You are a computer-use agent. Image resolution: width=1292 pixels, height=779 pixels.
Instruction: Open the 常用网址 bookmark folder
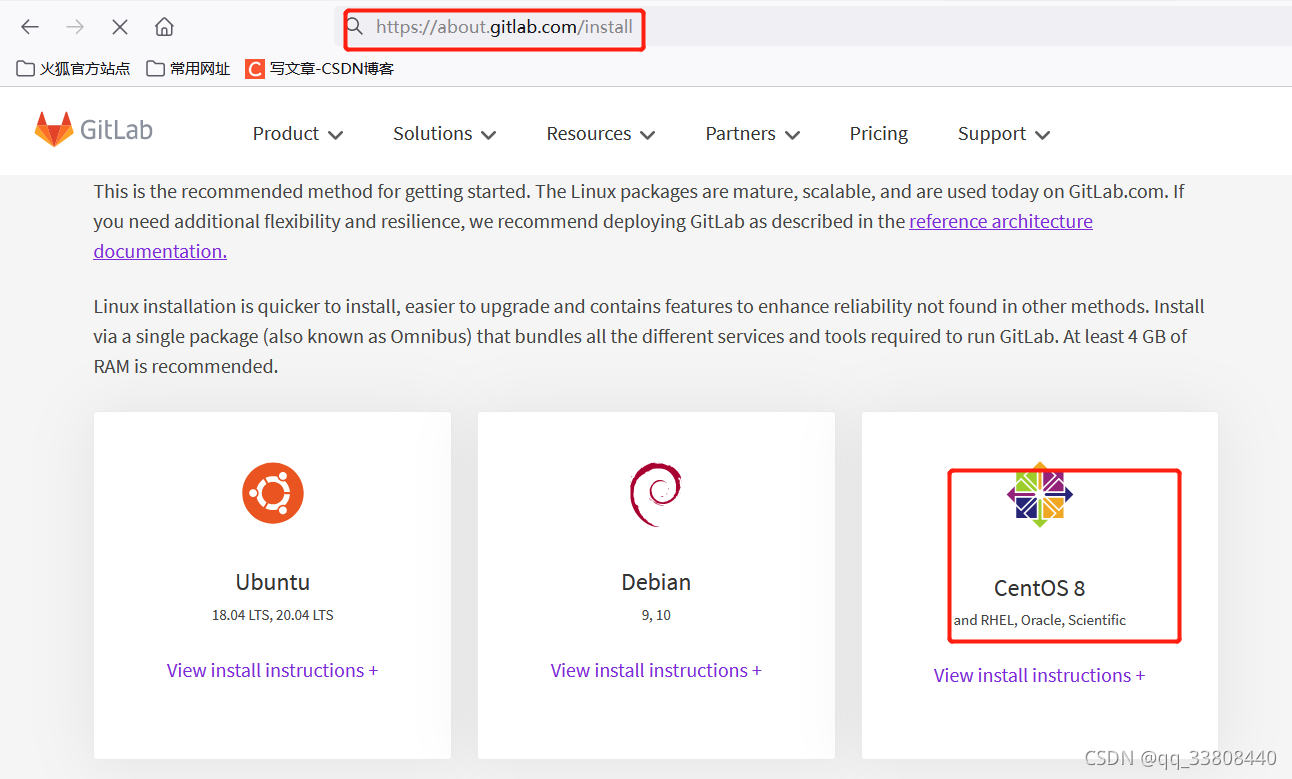188,68
